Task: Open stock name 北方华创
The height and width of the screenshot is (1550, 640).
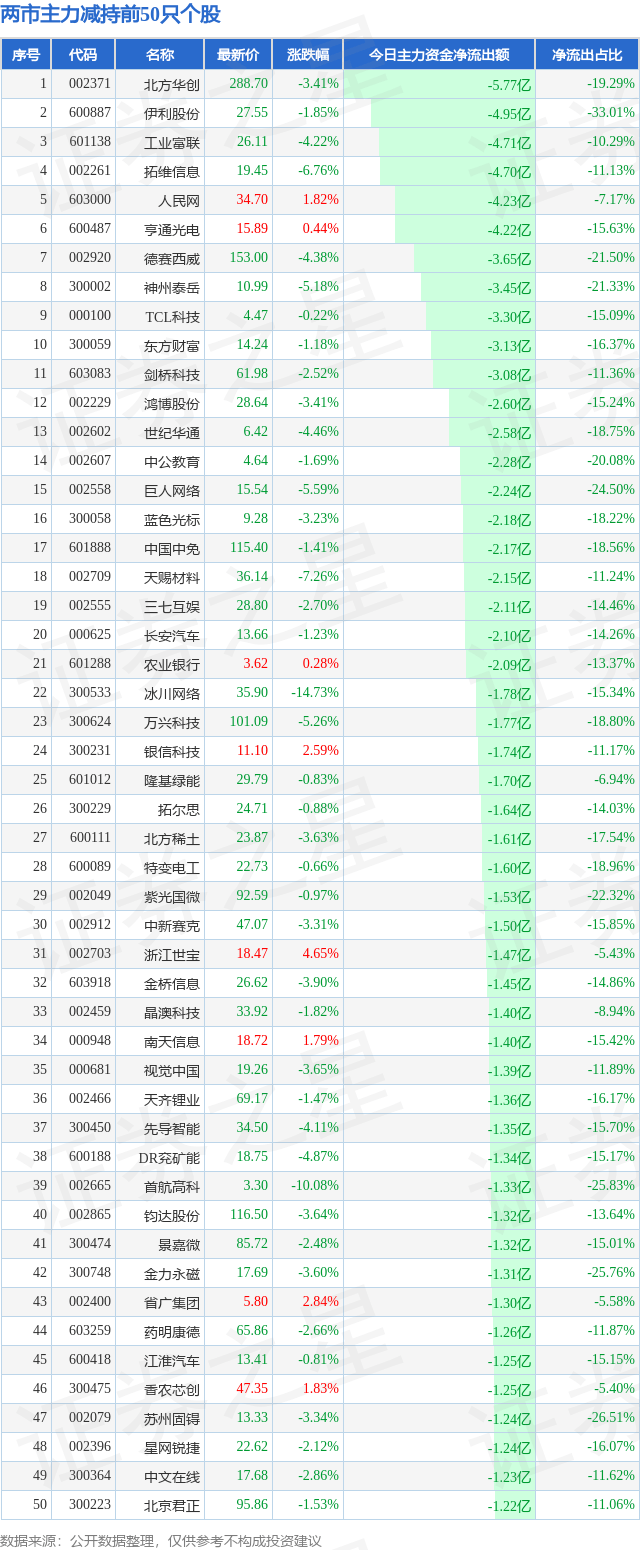Action: coord(172,84)
